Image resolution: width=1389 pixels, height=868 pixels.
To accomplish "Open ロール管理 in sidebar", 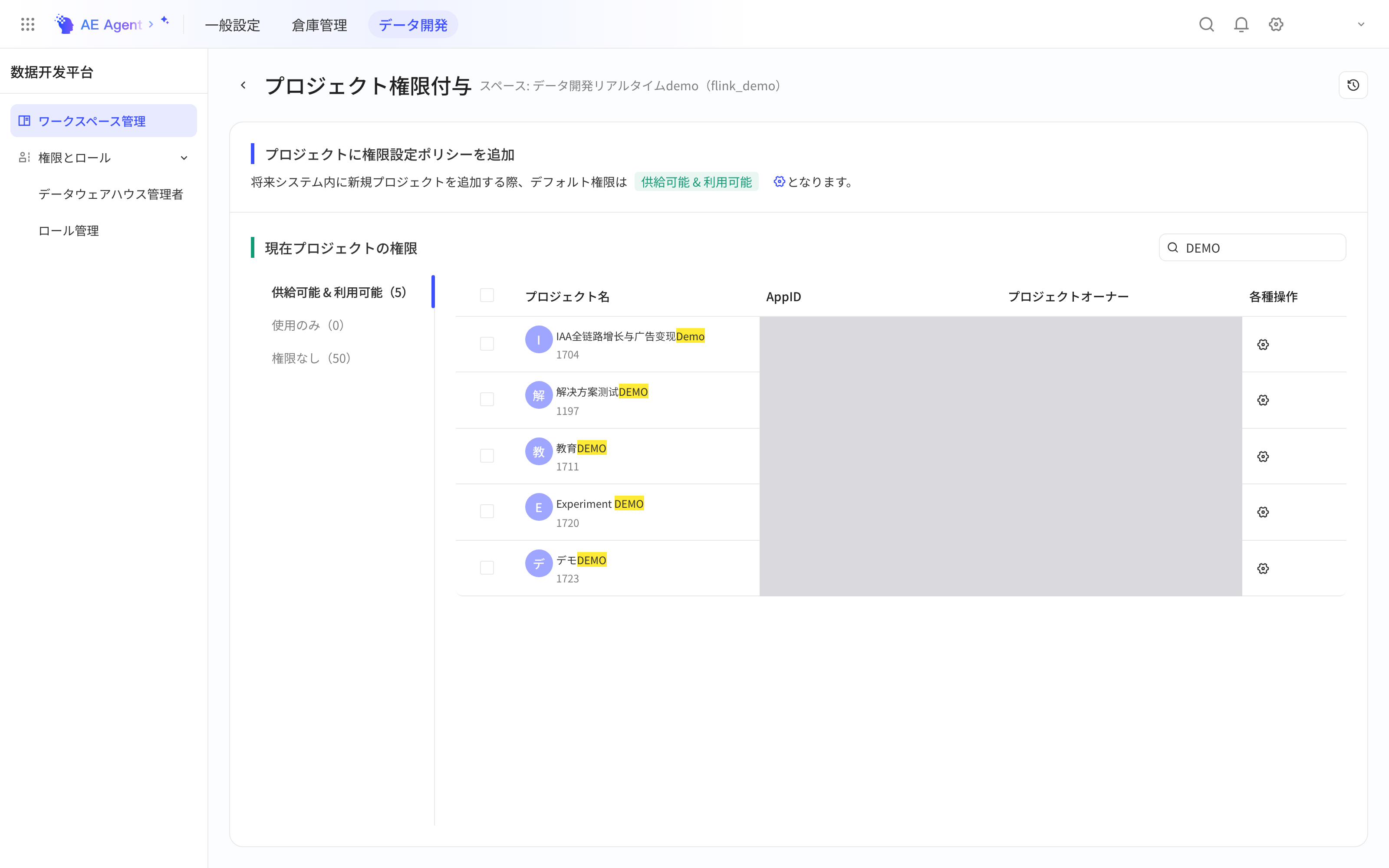I will pos(69,231).
